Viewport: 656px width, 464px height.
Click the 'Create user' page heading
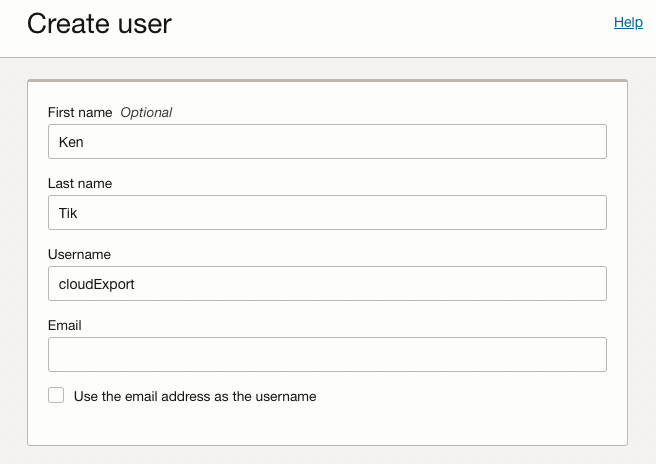coord(99,24)
